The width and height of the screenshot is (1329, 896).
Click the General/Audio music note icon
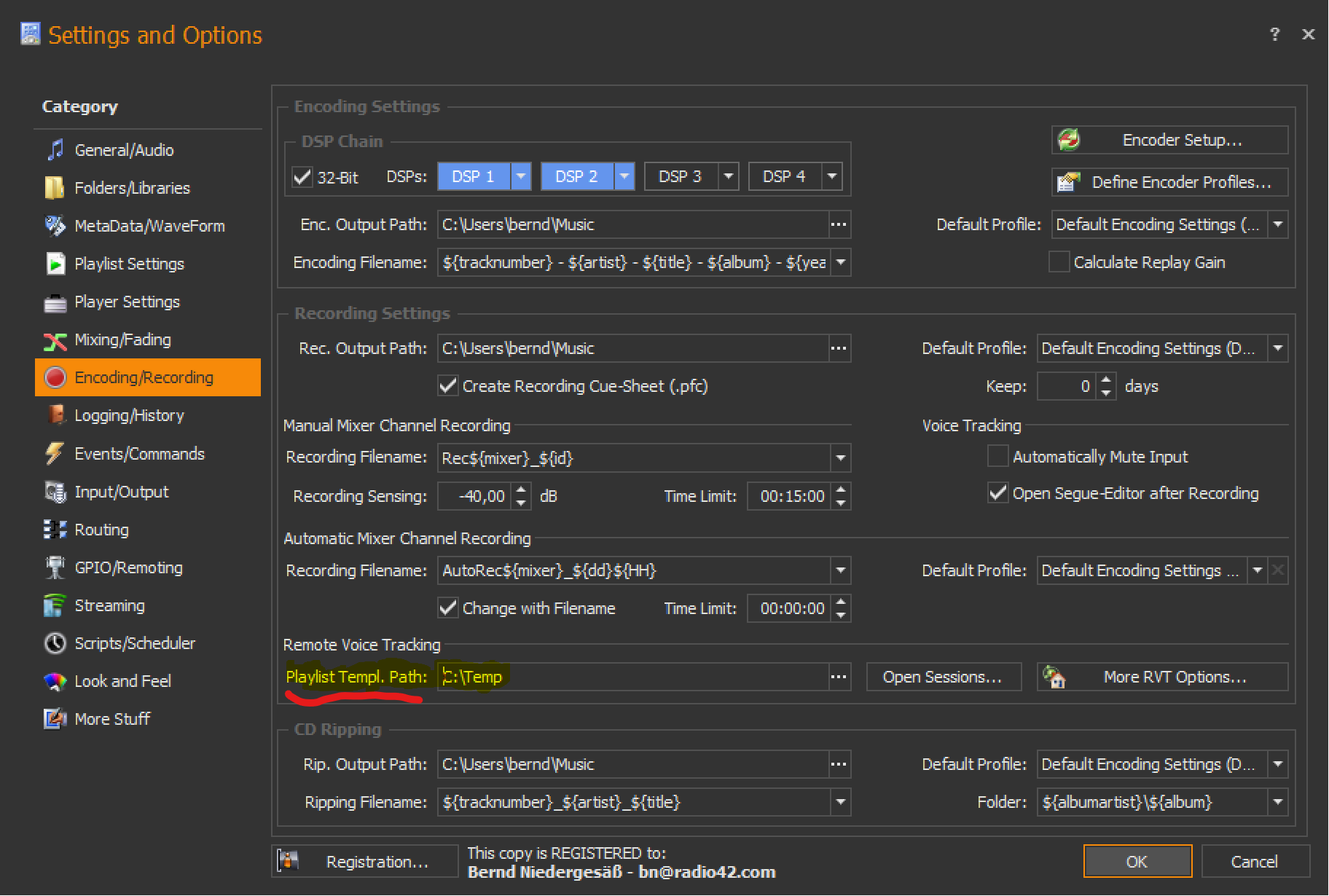click(x=55, y=150)
